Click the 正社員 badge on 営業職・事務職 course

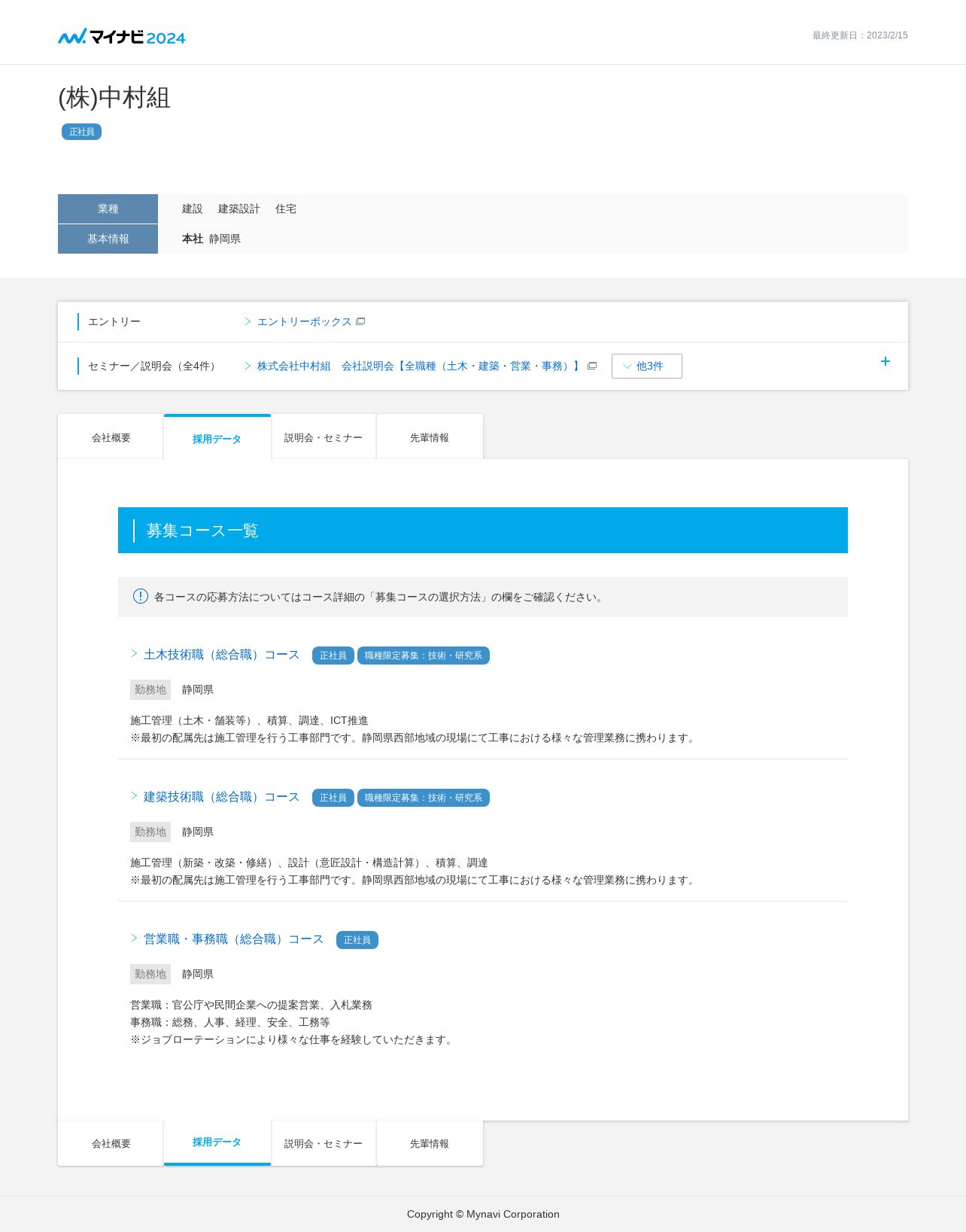(x=357, y=940)
